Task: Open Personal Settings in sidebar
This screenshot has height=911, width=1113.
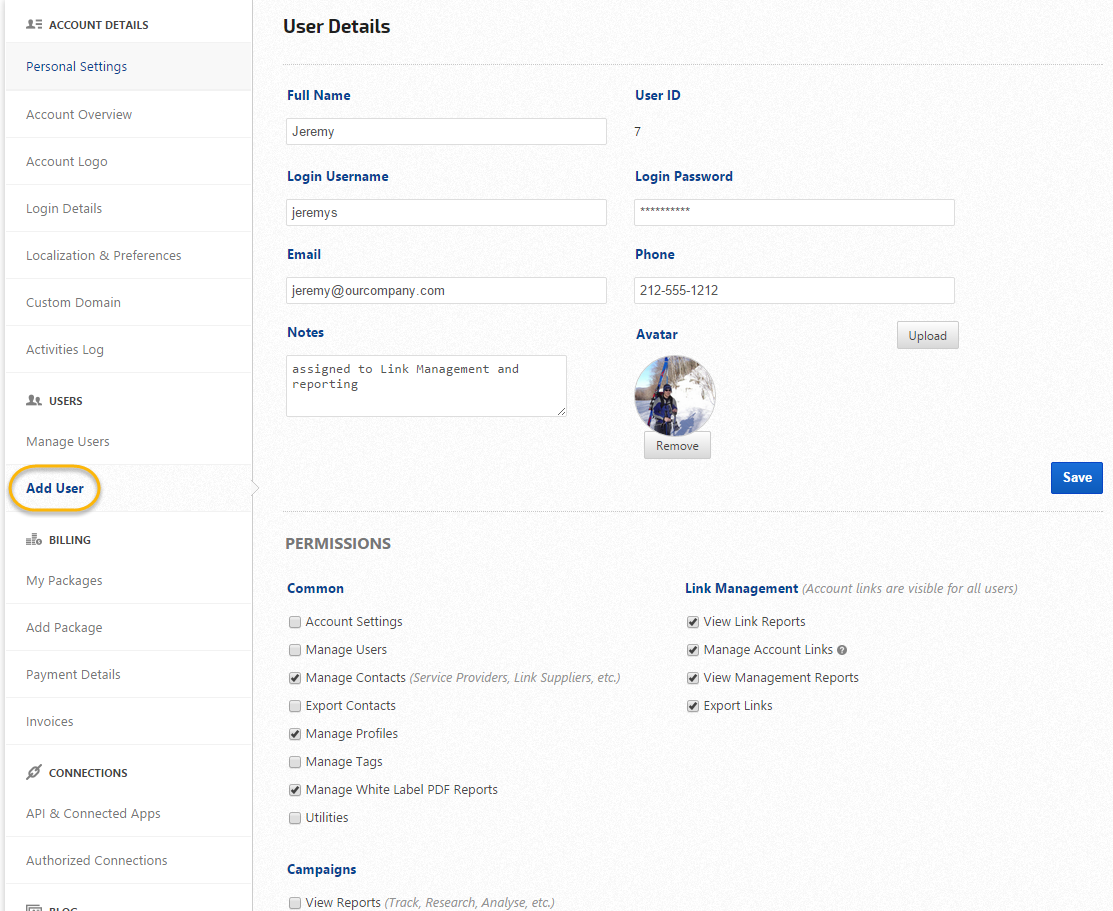Action: tap(77, 67)
